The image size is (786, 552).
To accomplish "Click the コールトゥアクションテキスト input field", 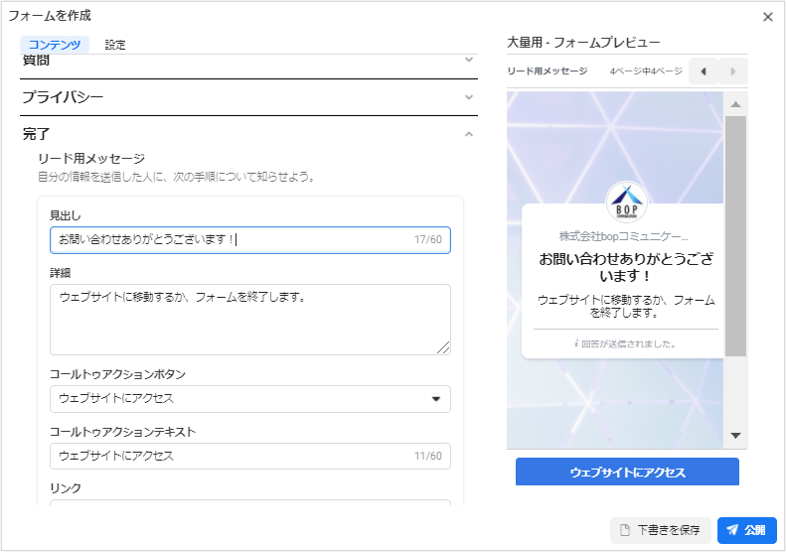I will click(230, 456).
